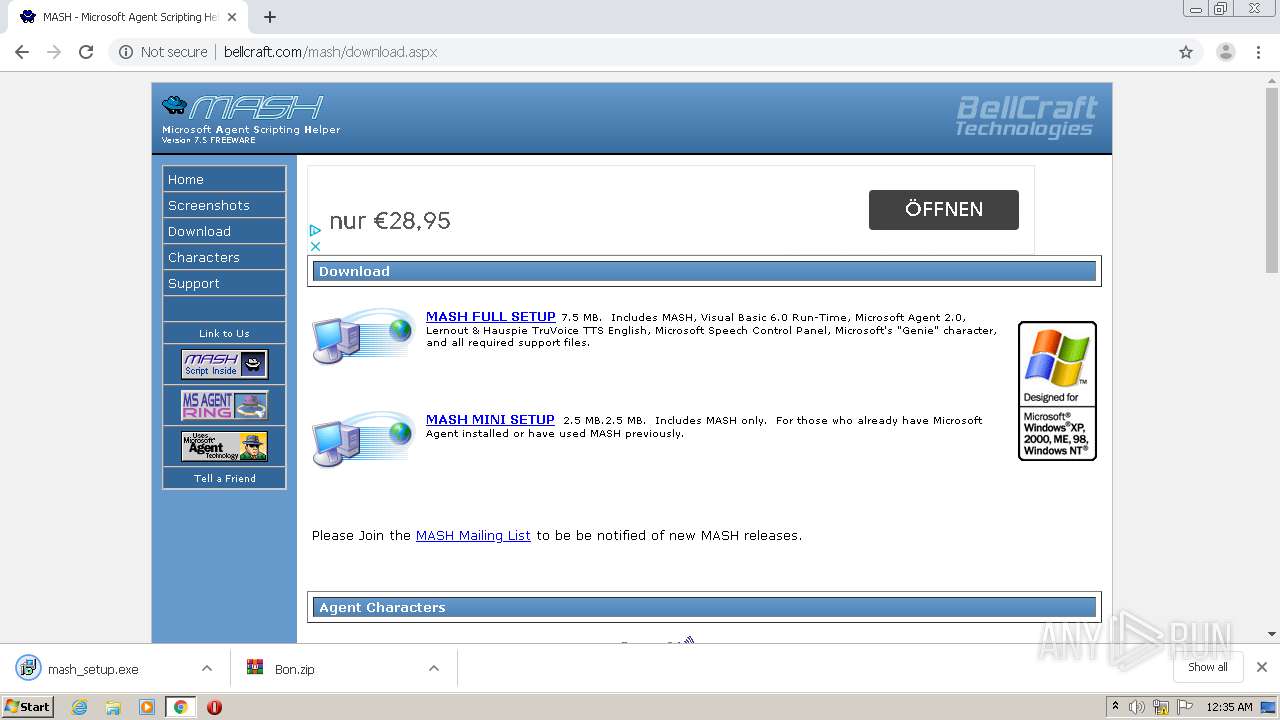Screen dimensions: 1280x720
Task: View site information for Not secure
Action: click(x=163, y=52)
